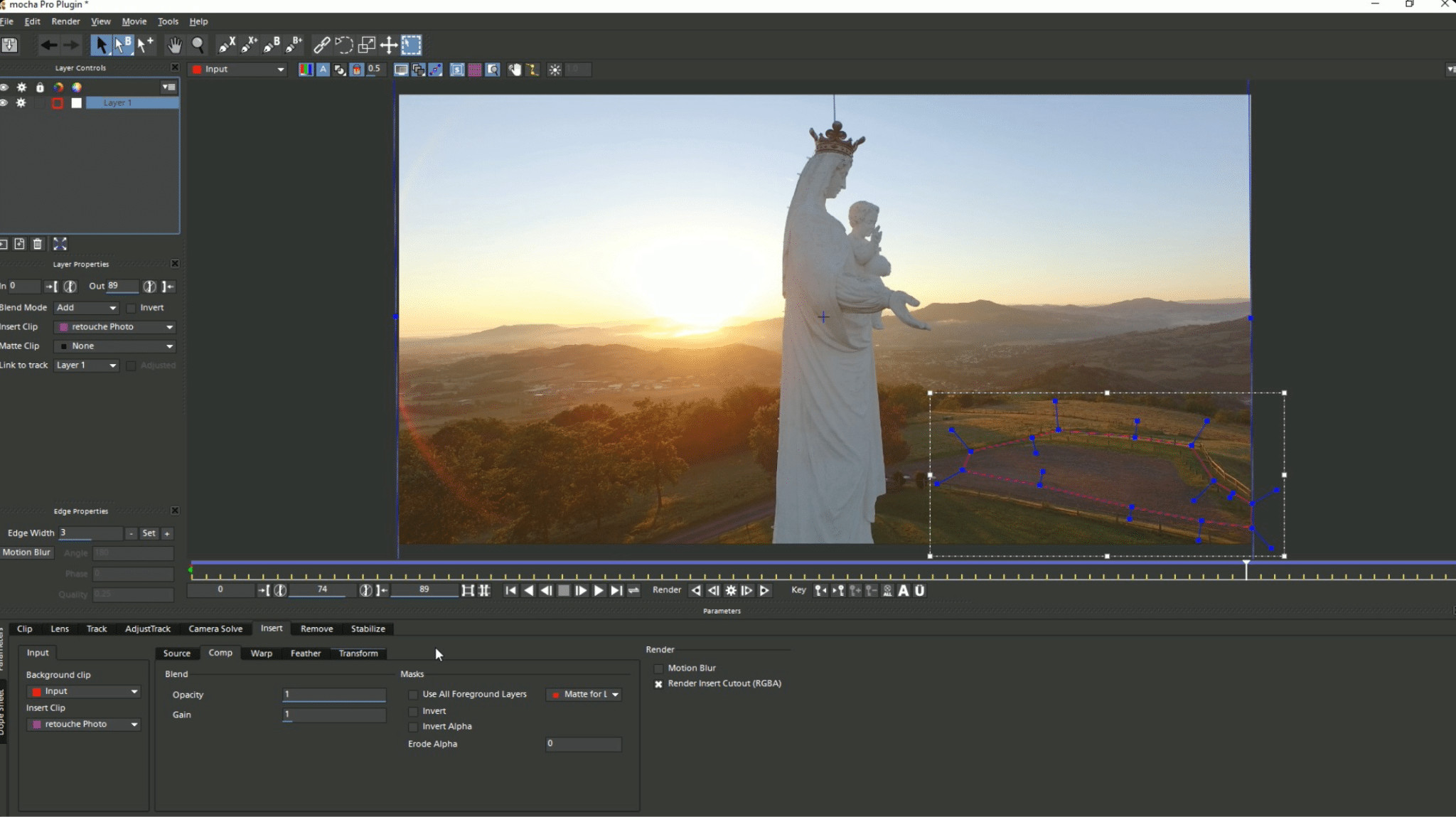The height and width of the screenshot is (817, 1456).
Task: Open Layer Properties Insert Clip dropdown
Action: tap(116, 327)
